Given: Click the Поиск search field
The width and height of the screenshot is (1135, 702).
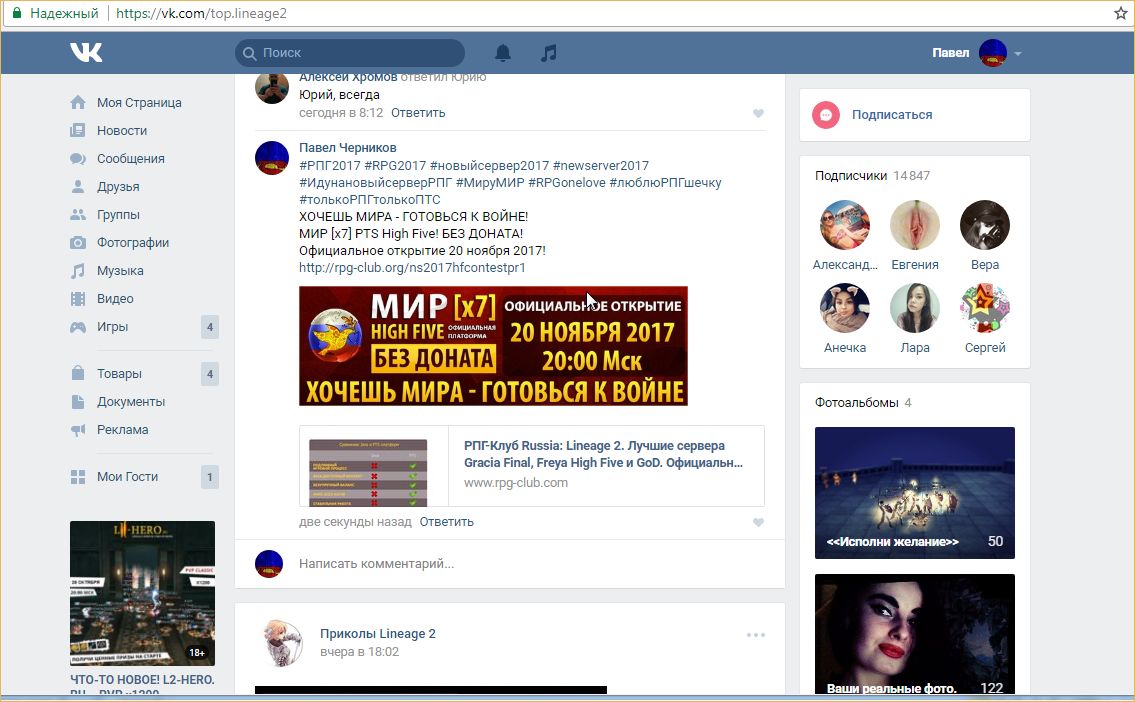Looking at the screenshot, I should [350, 53].
